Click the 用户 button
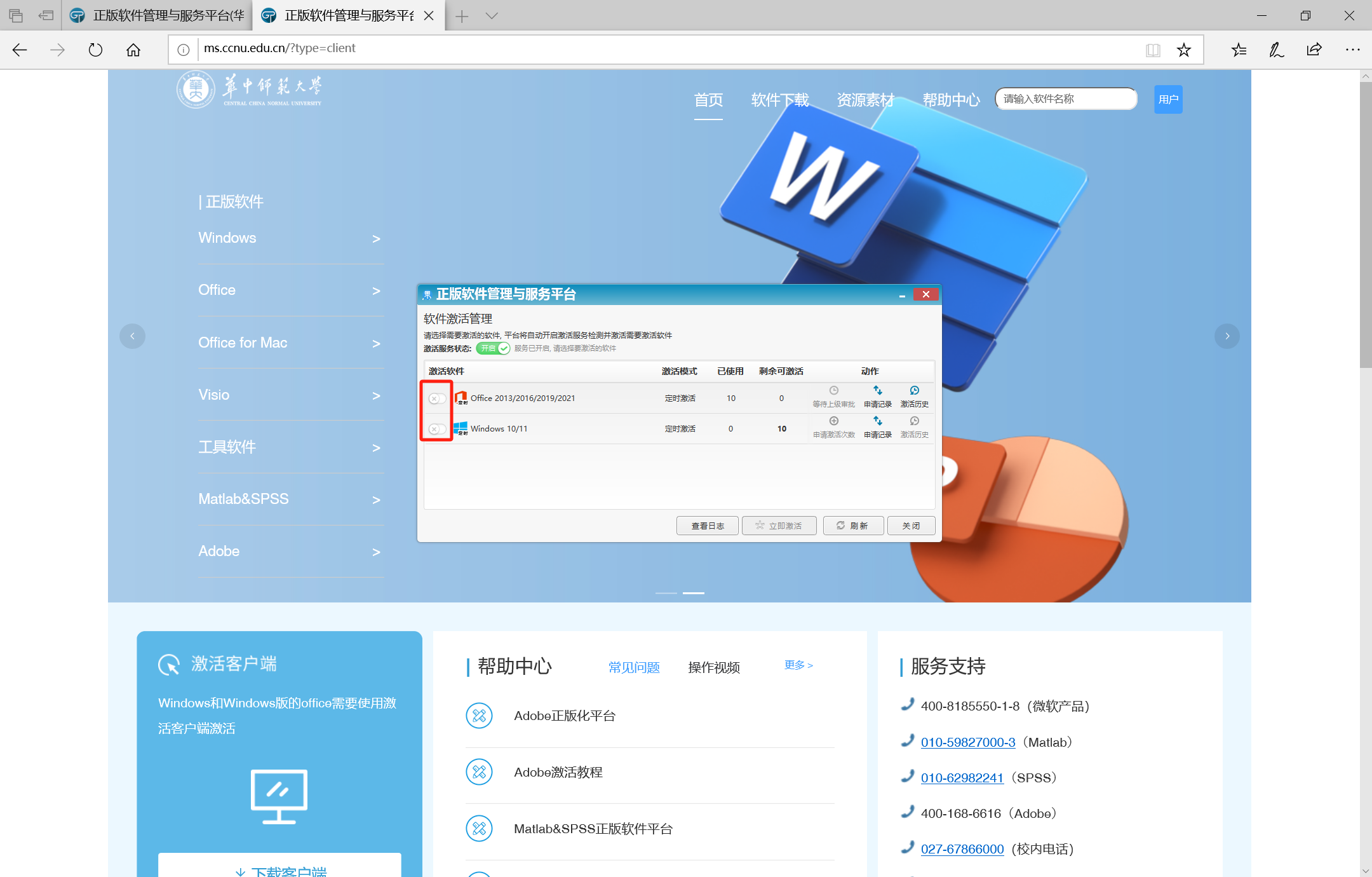 (1168, 99)
